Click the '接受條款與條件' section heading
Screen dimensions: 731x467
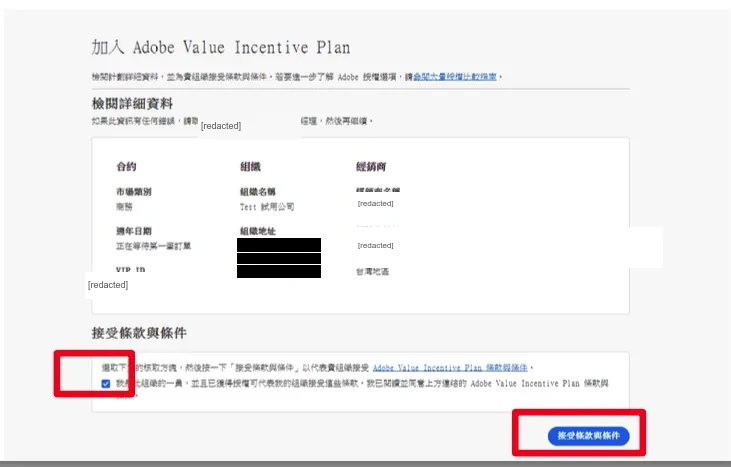pyautogui.click(x=139, y=333)
